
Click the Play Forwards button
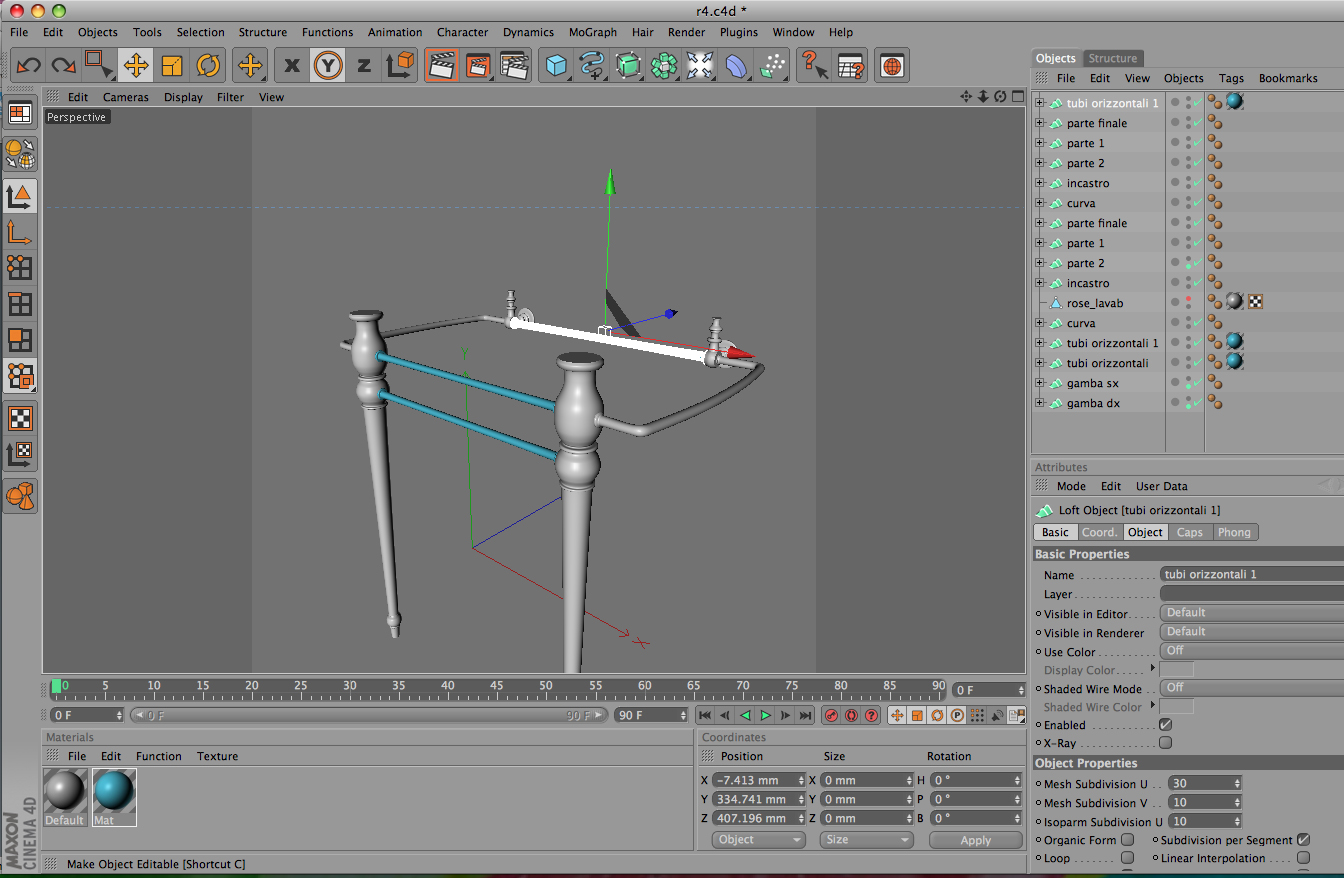(765, 715)
